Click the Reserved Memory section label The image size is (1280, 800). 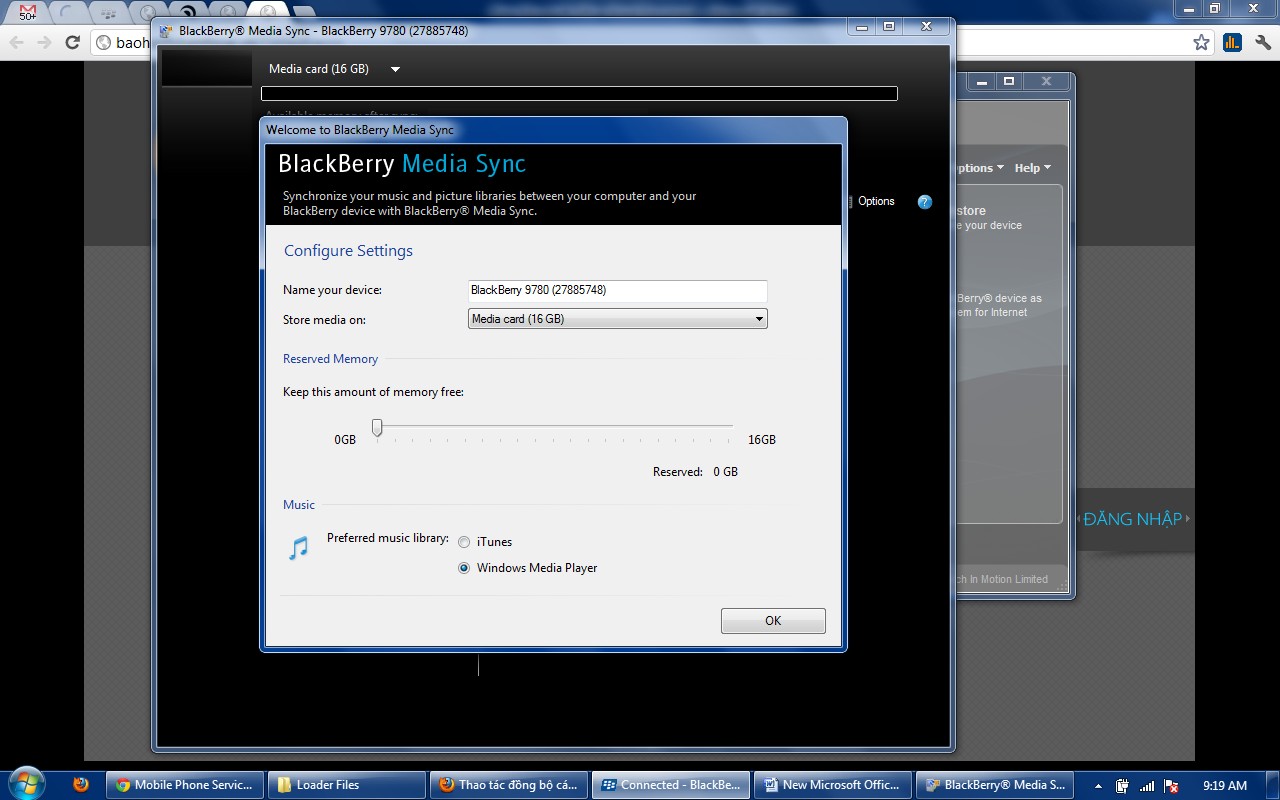tap(330, 359)
